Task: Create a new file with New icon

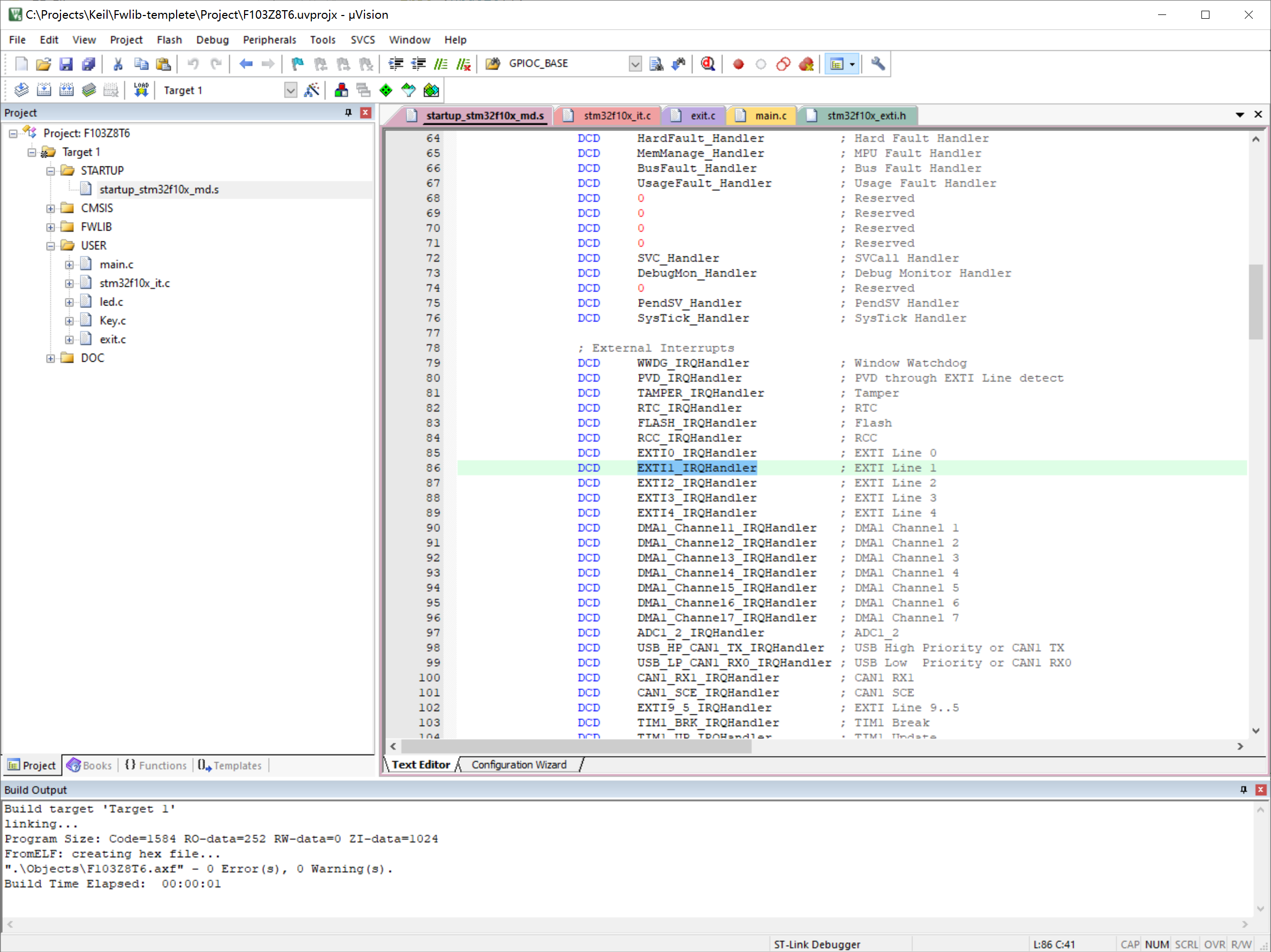Action: (x=21, y=64)
